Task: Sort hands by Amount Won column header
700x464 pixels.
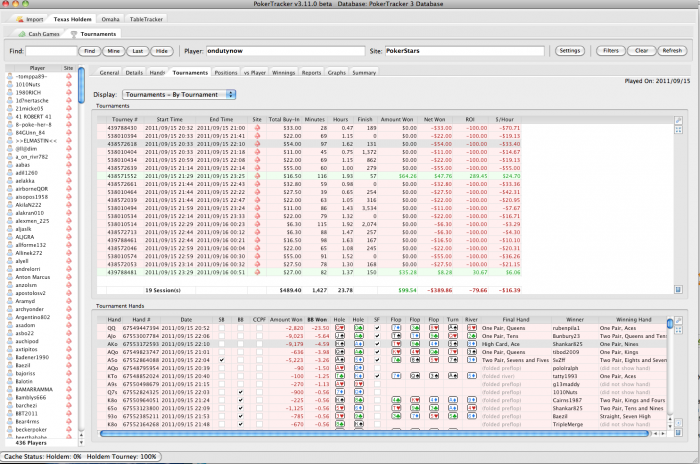Action: pyautogui.click(x=287, y=318)
